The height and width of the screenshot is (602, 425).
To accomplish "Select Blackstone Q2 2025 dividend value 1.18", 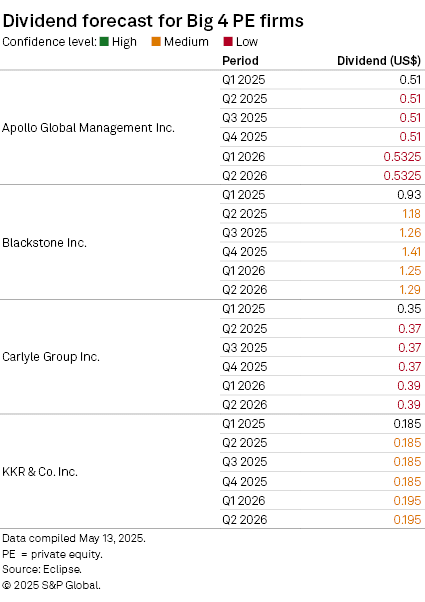I will coord(411,214).
